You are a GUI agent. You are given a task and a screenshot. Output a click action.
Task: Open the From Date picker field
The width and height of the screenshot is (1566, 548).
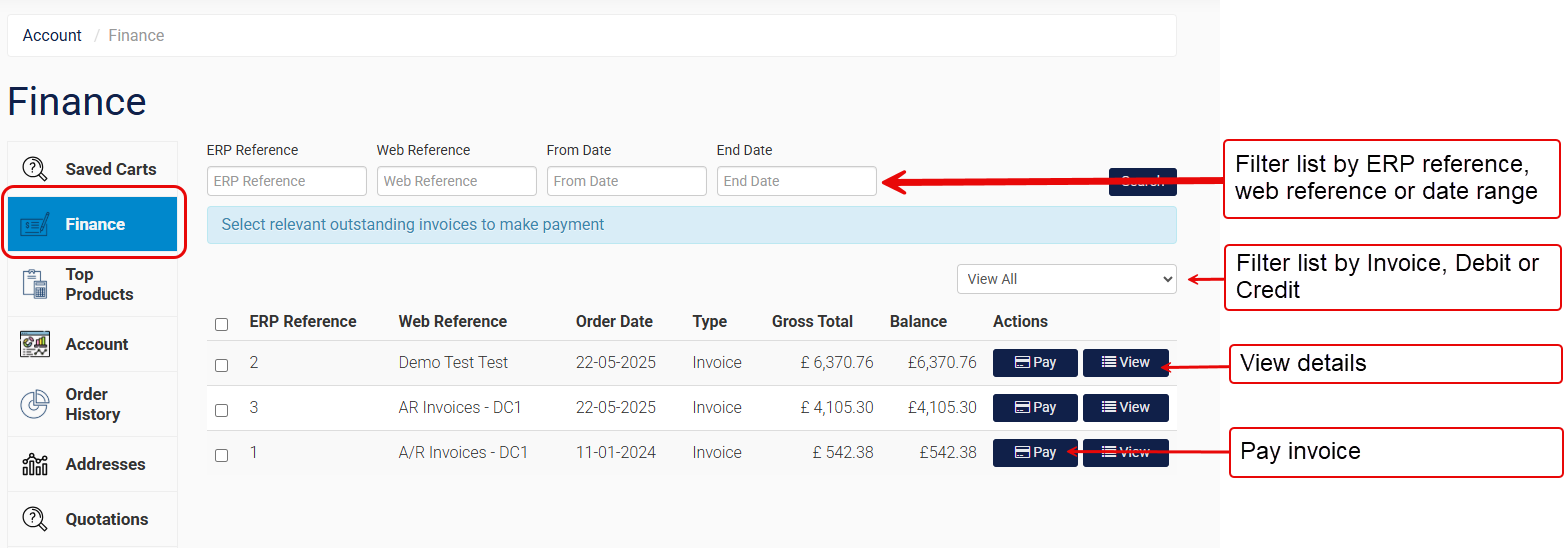point(626,181)
